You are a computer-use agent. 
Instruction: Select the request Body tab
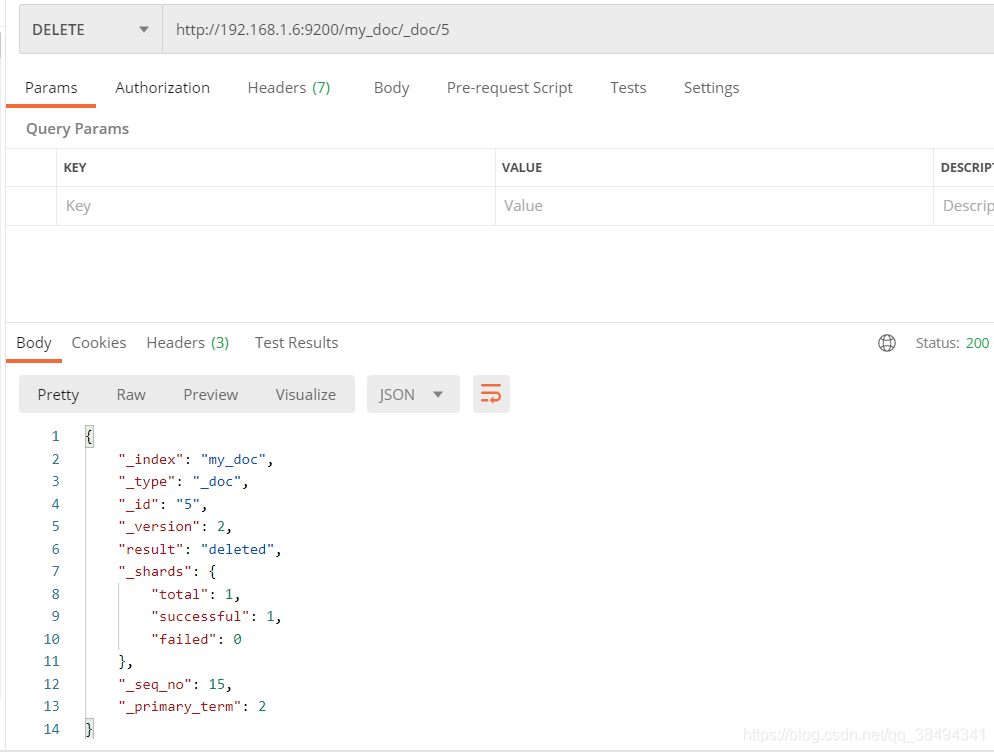391,88
